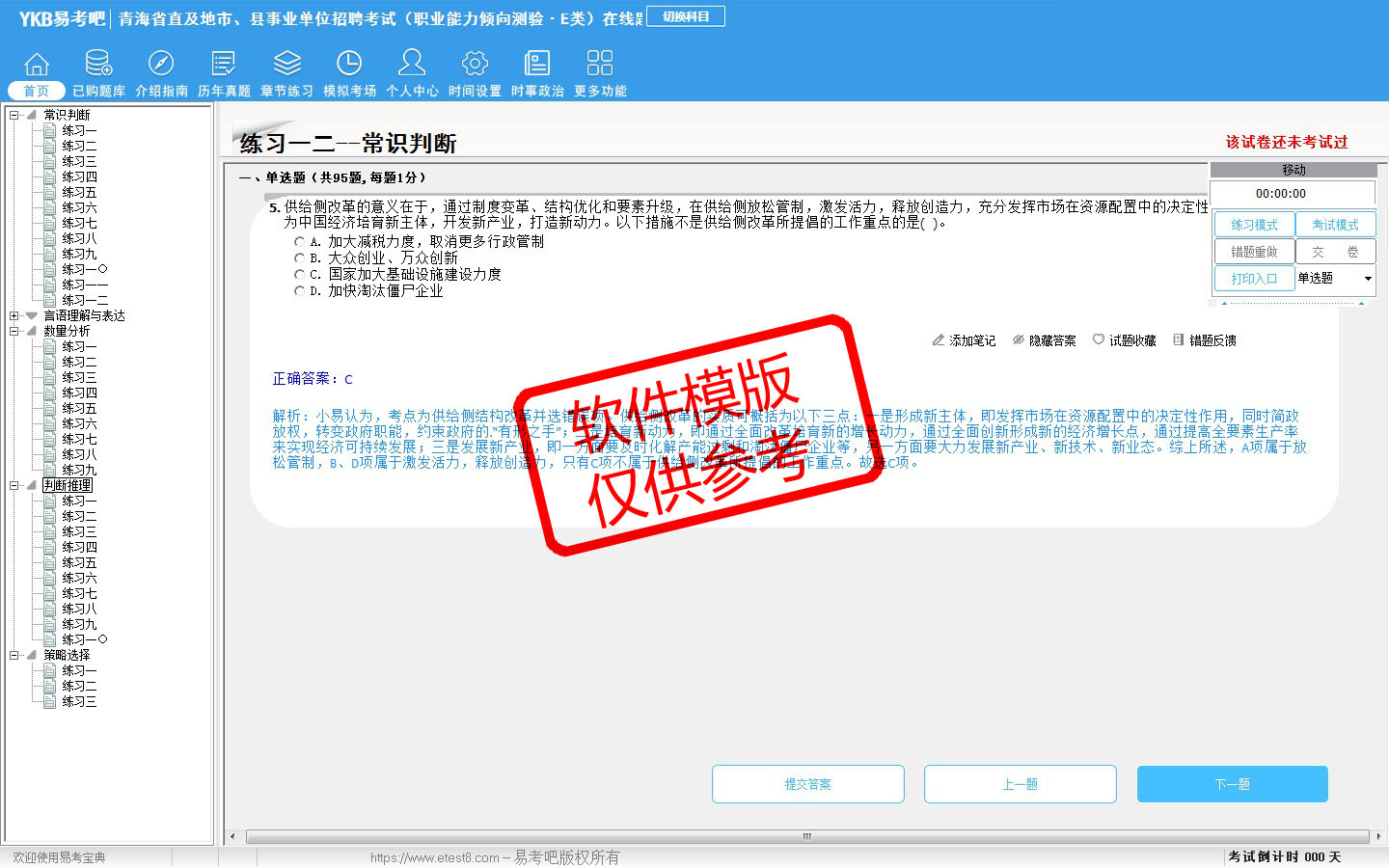Viewport: 1389px width, 868px height.
Task: Collapse the 策略选择 tree node
Action: [x=14, y=655]
